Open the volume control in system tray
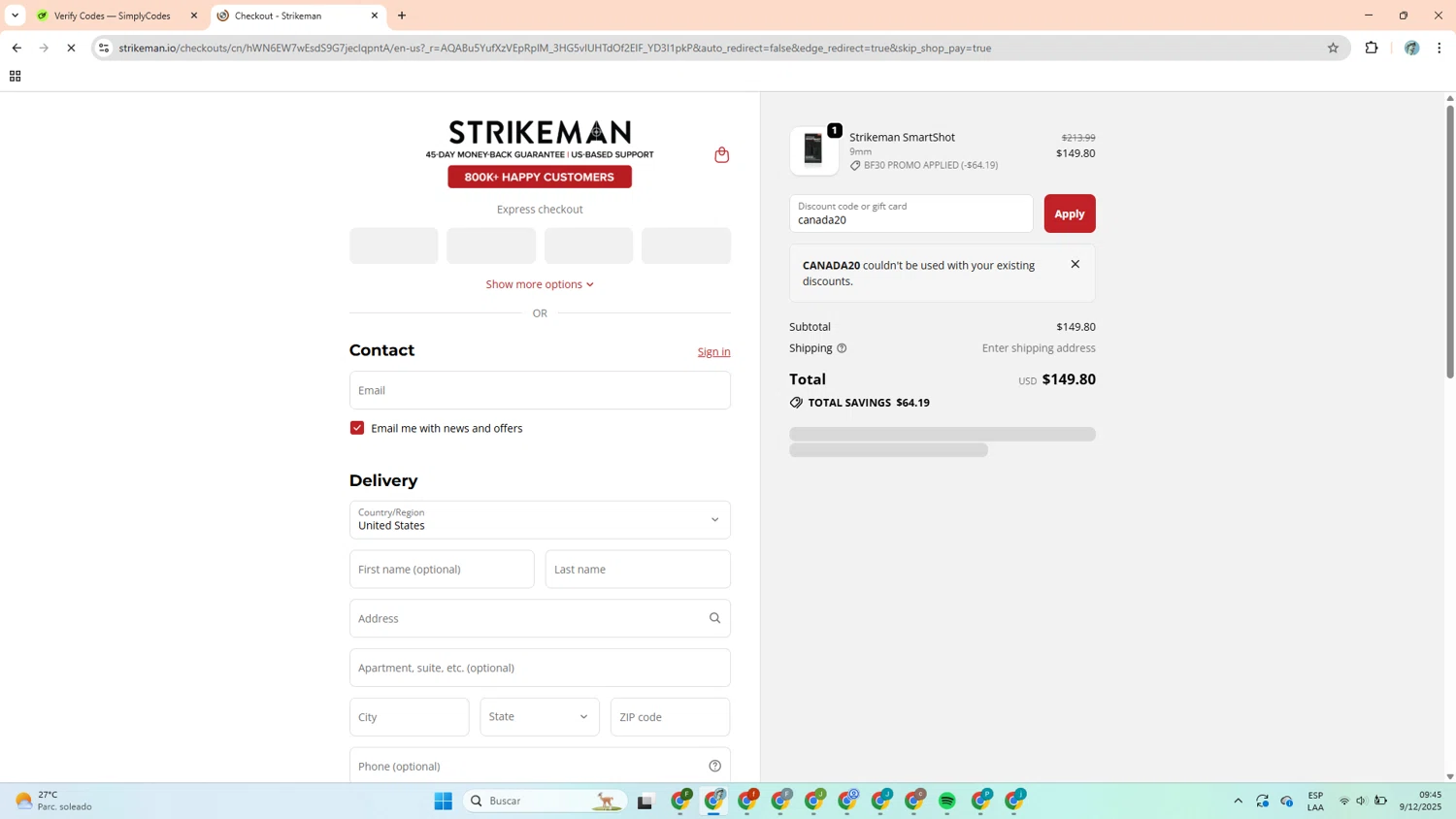This screenshot has height=819, width=1456. click(1362, 801)
